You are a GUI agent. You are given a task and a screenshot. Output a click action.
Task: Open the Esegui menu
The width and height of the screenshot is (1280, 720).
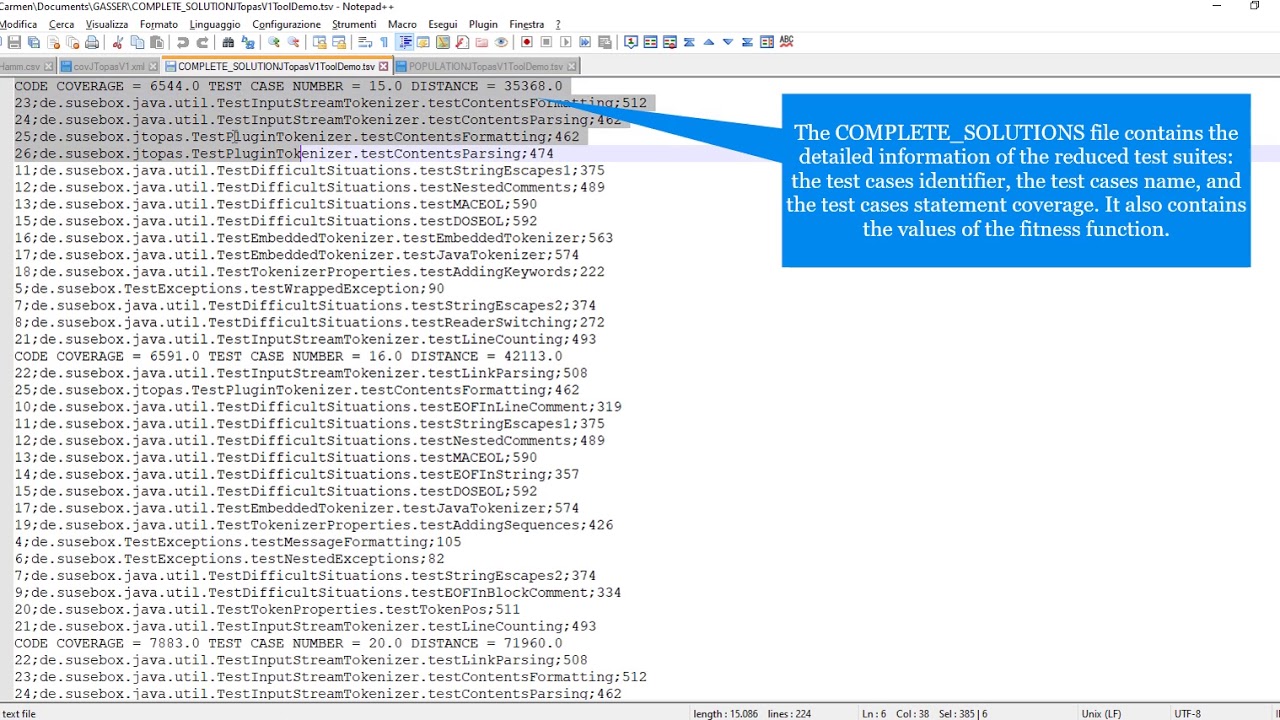pyautogui.click(x=443, y=24)
